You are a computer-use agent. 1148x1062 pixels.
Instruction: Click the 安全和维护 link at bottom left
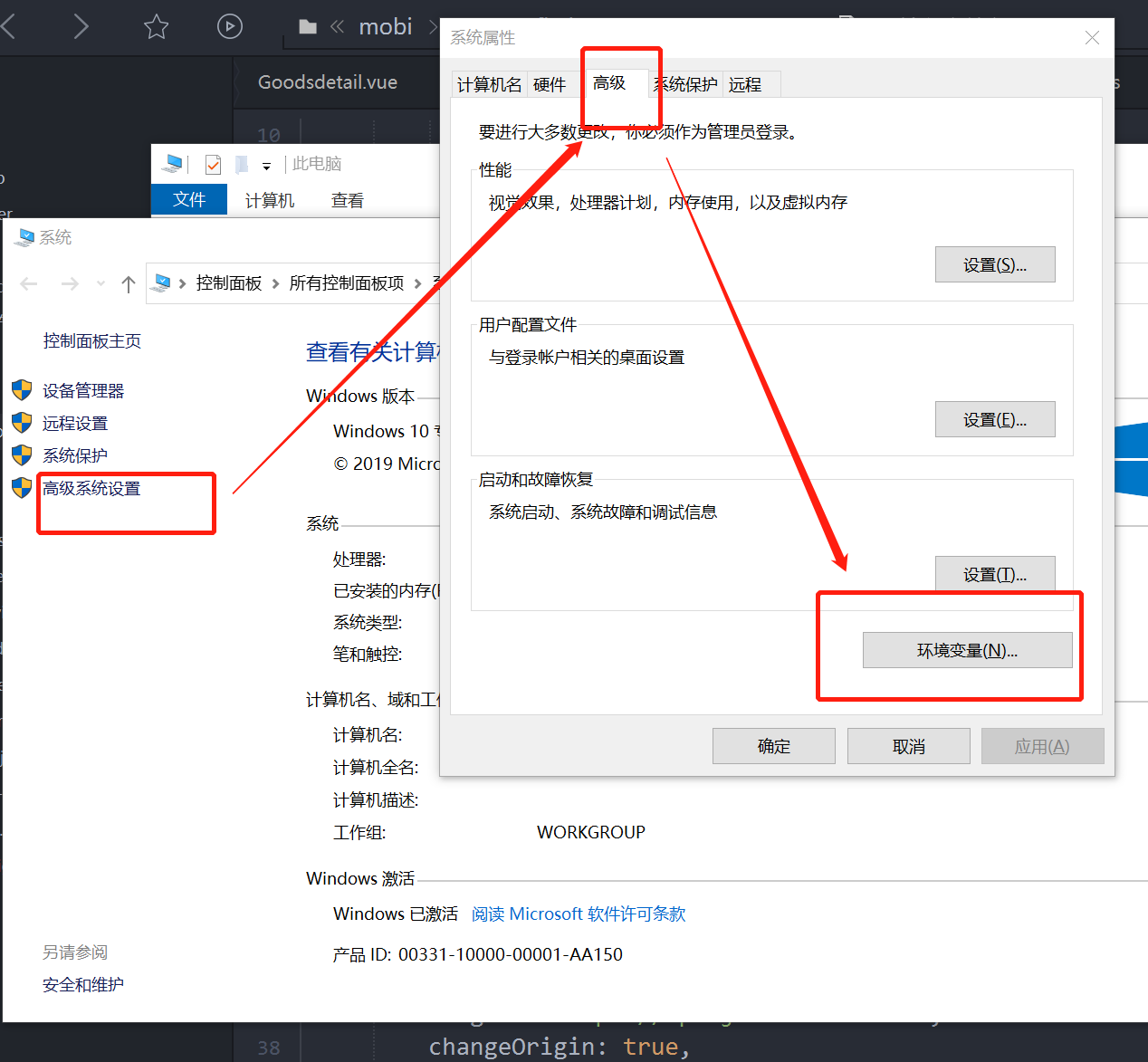coord(82,984)
